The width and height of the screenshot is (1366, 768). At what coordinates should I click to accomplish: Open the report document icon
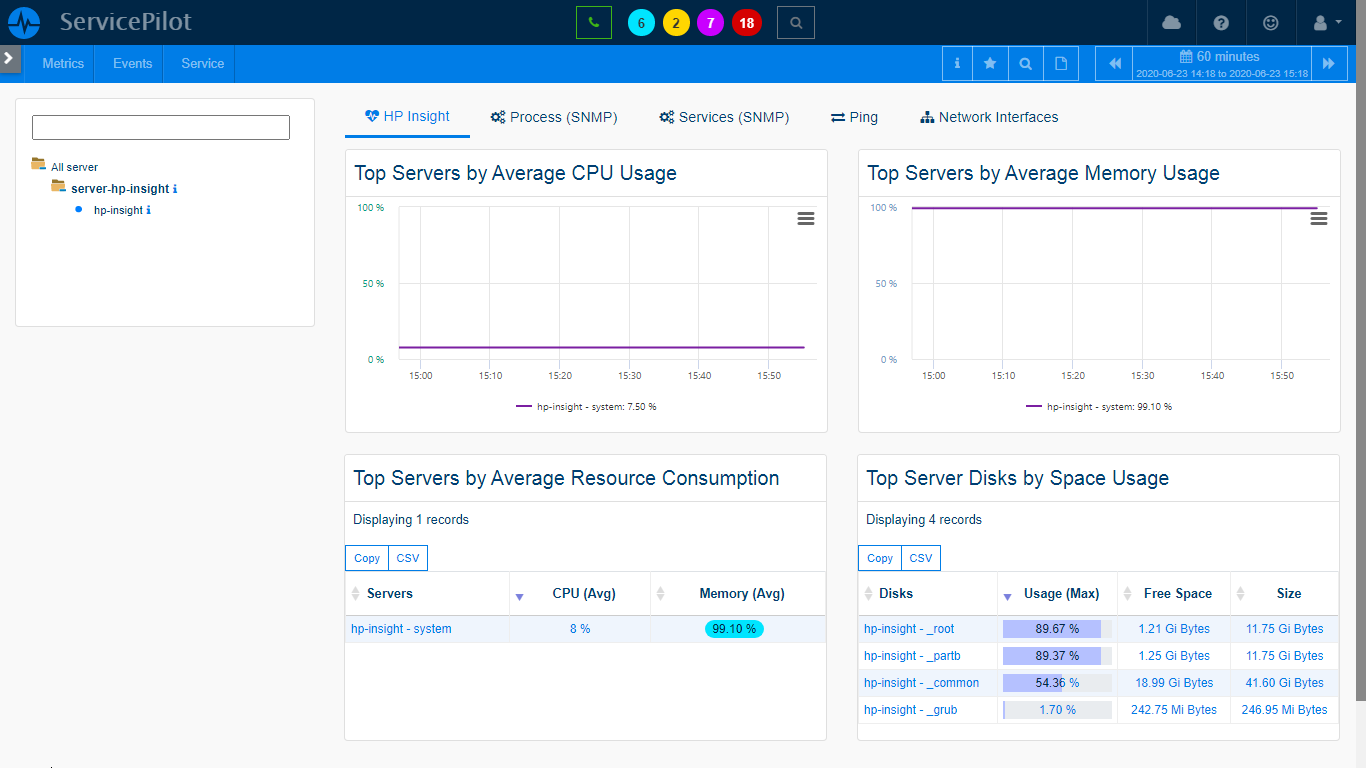point(1060,62)
